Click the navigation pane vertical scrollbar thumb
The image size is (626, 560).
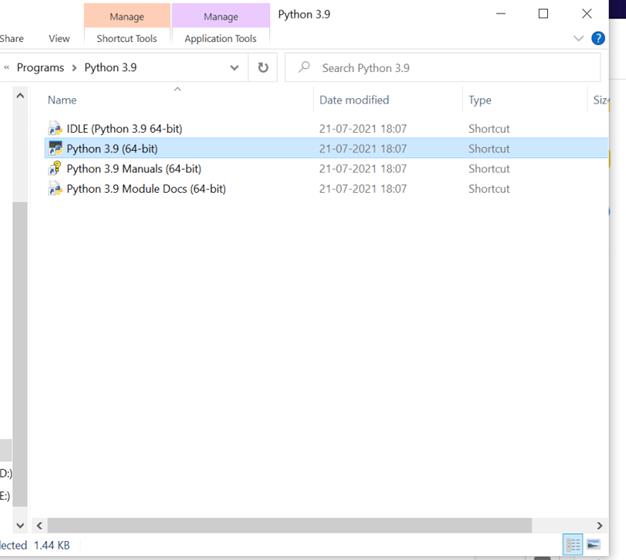pyautogui.click(x=20, y=354)
